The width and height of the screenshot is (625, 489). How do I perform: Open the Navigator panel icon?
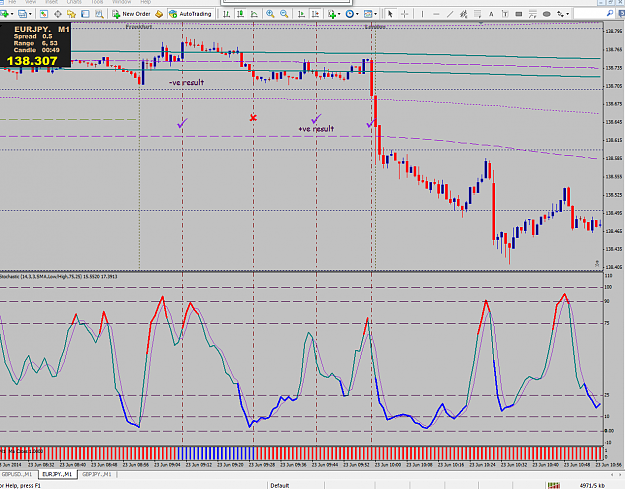coord(71,14)
